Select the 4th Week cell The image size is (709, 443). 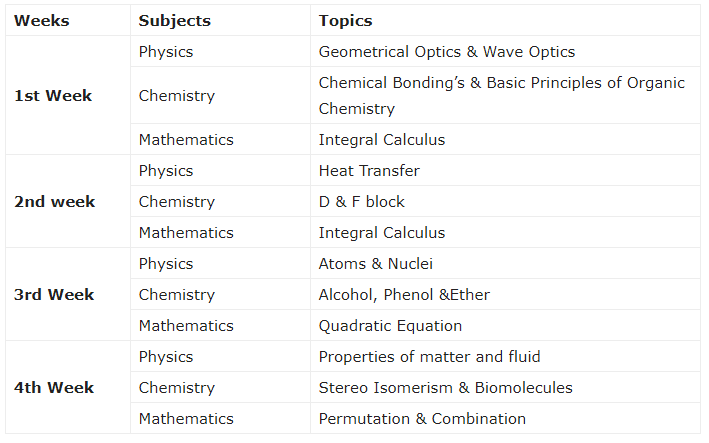54,388
